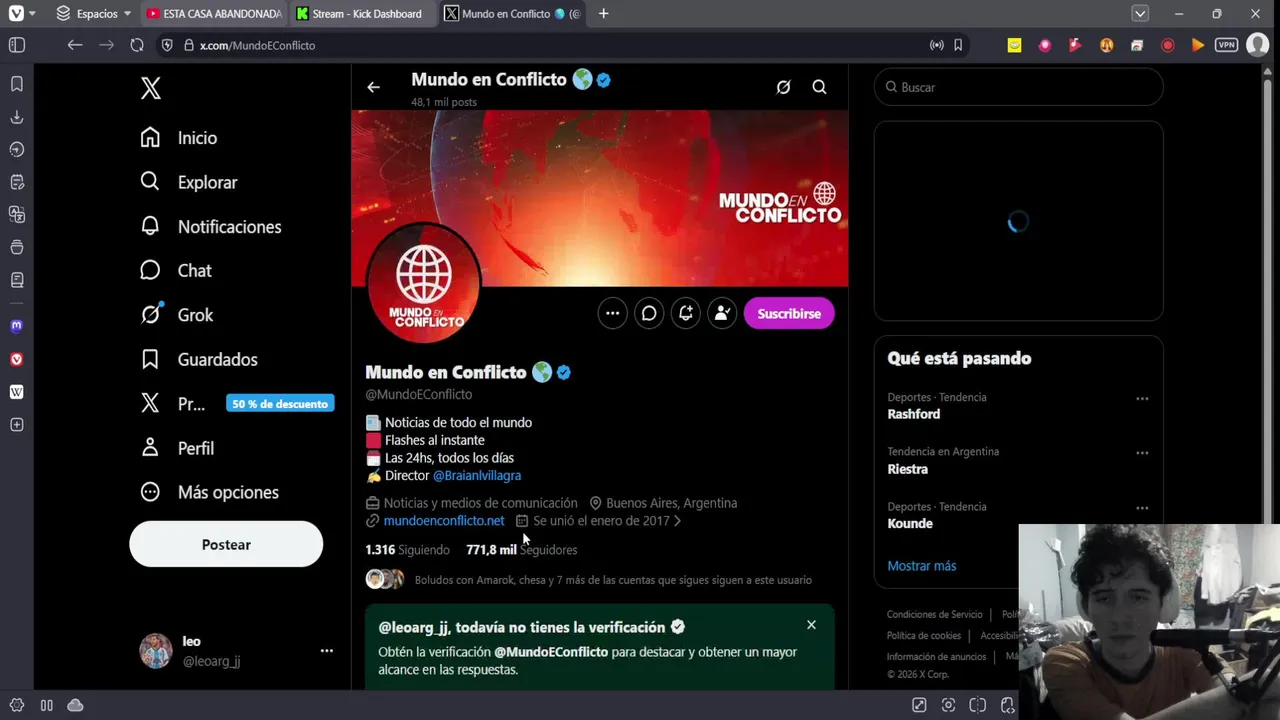
Task: Click the Postear button
Action: tap(226, 545)
